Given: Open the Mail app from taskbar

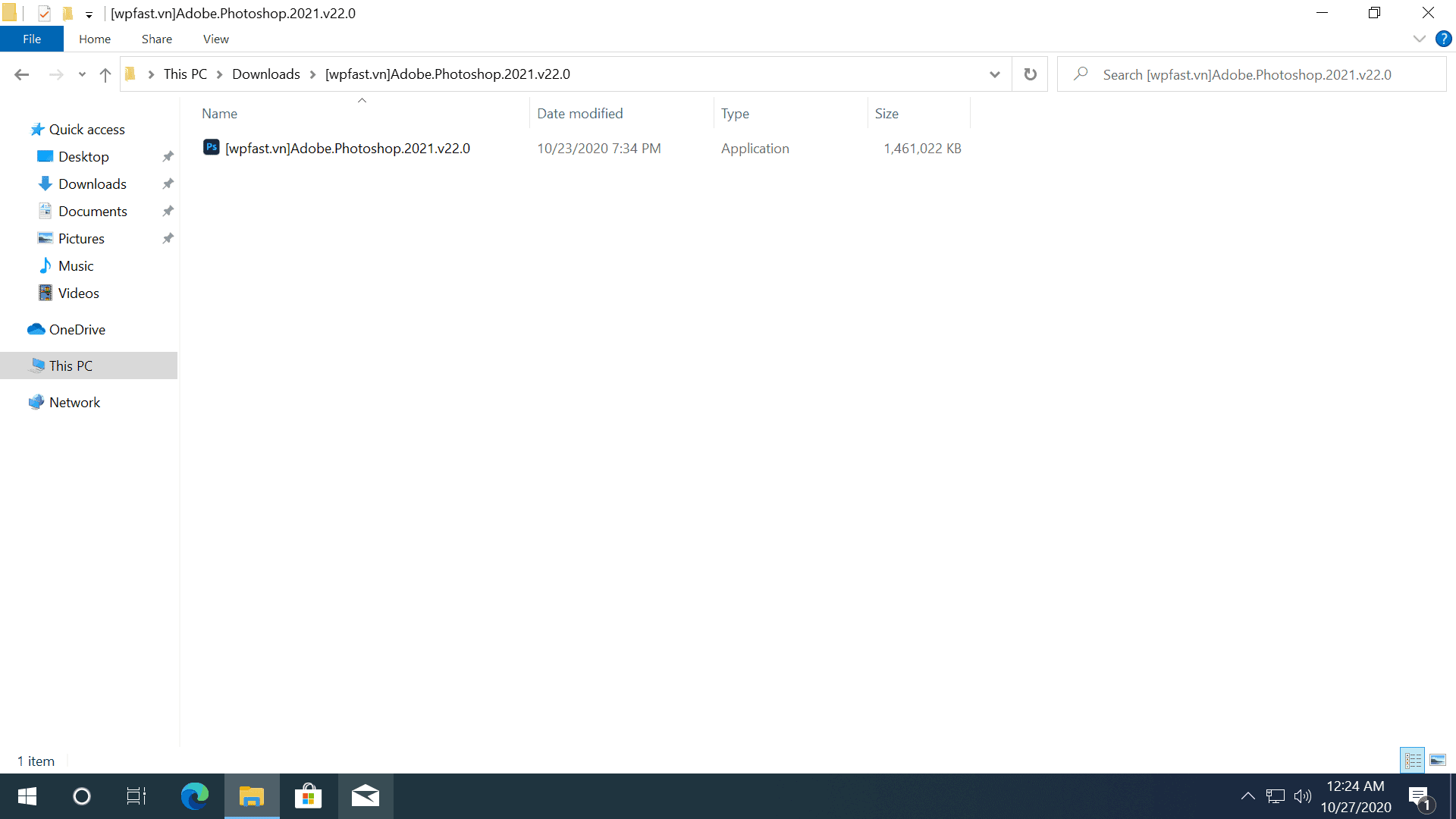Looking at the screenshot, I should point(366,796).
